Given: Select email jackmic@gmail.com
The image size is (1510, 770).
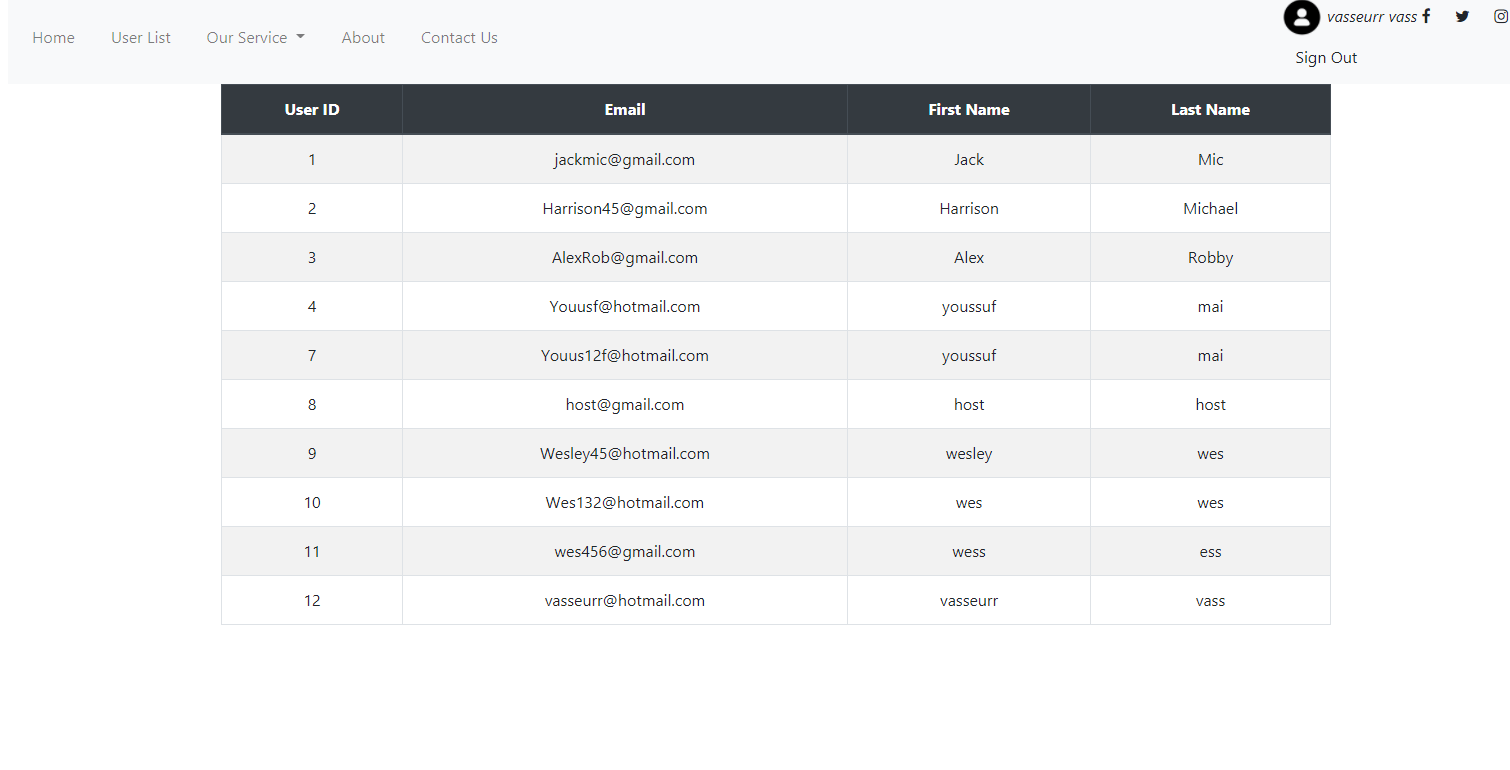Looking at the screenshot, I should (625, 160).
